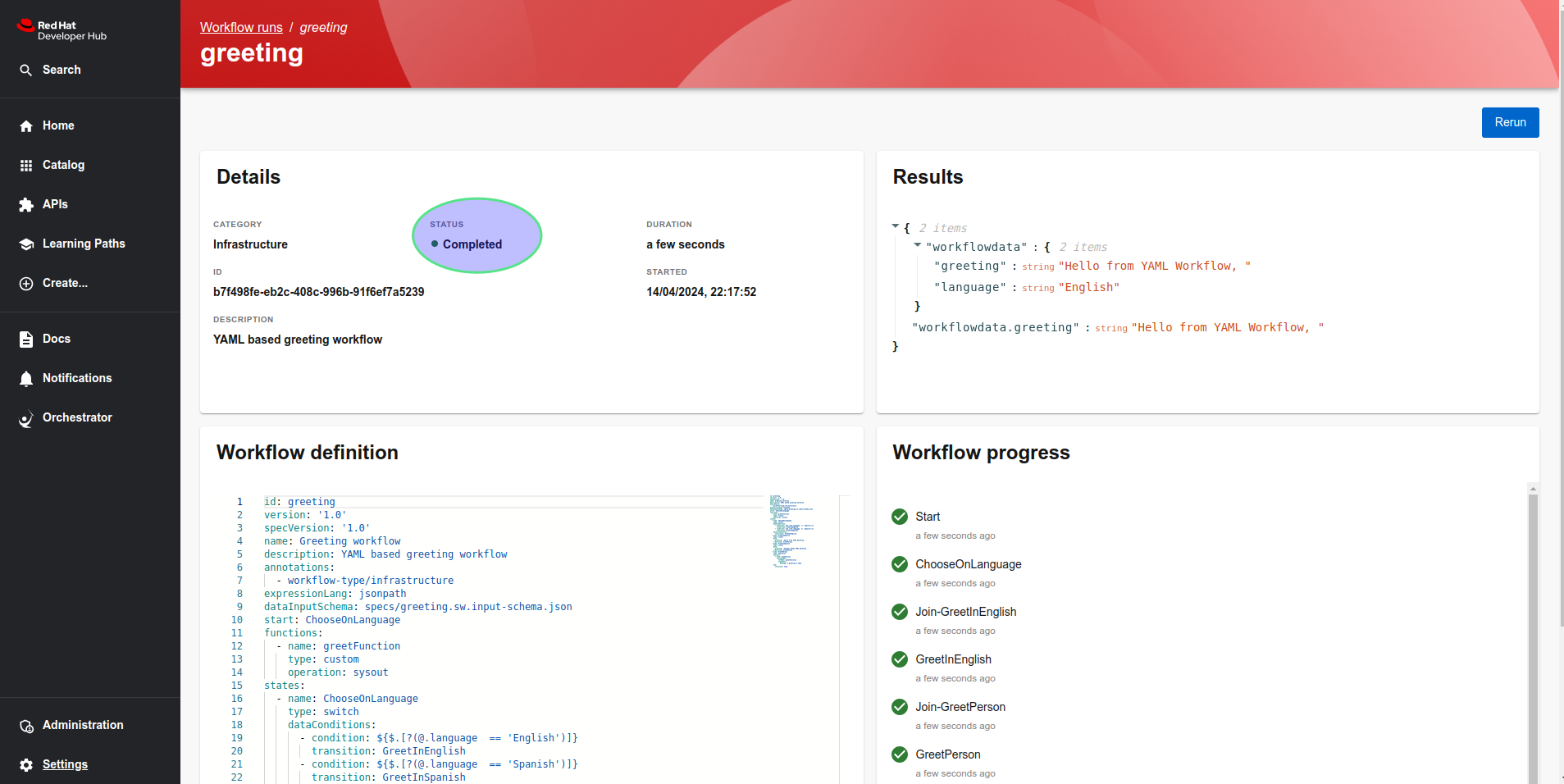1564x784 pixels.
Task: Open the Docs menu item
Action: click(56, 339)
